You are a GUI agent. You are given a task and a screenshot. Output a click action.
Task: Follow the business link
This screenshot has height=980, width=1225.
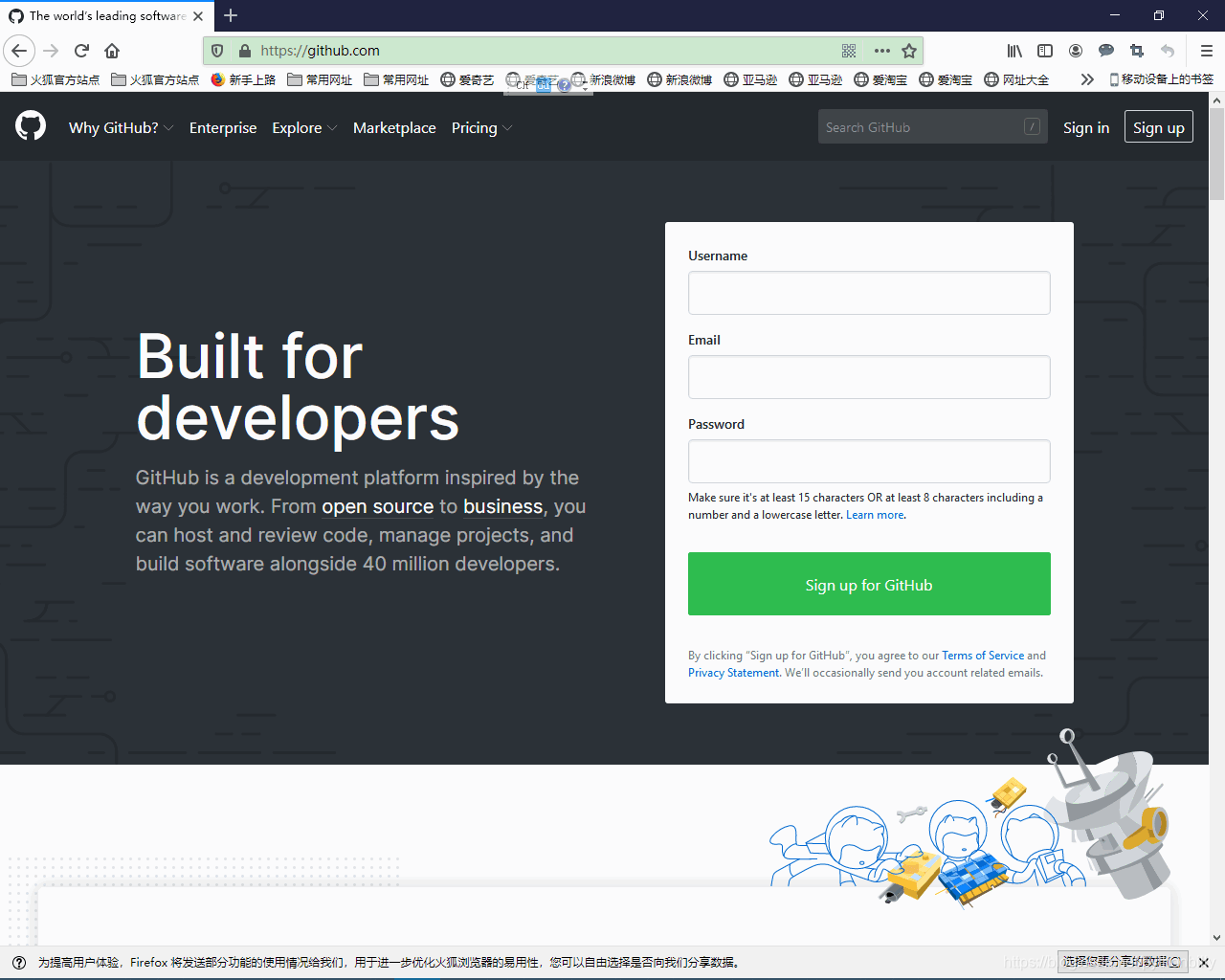(503, 506)
